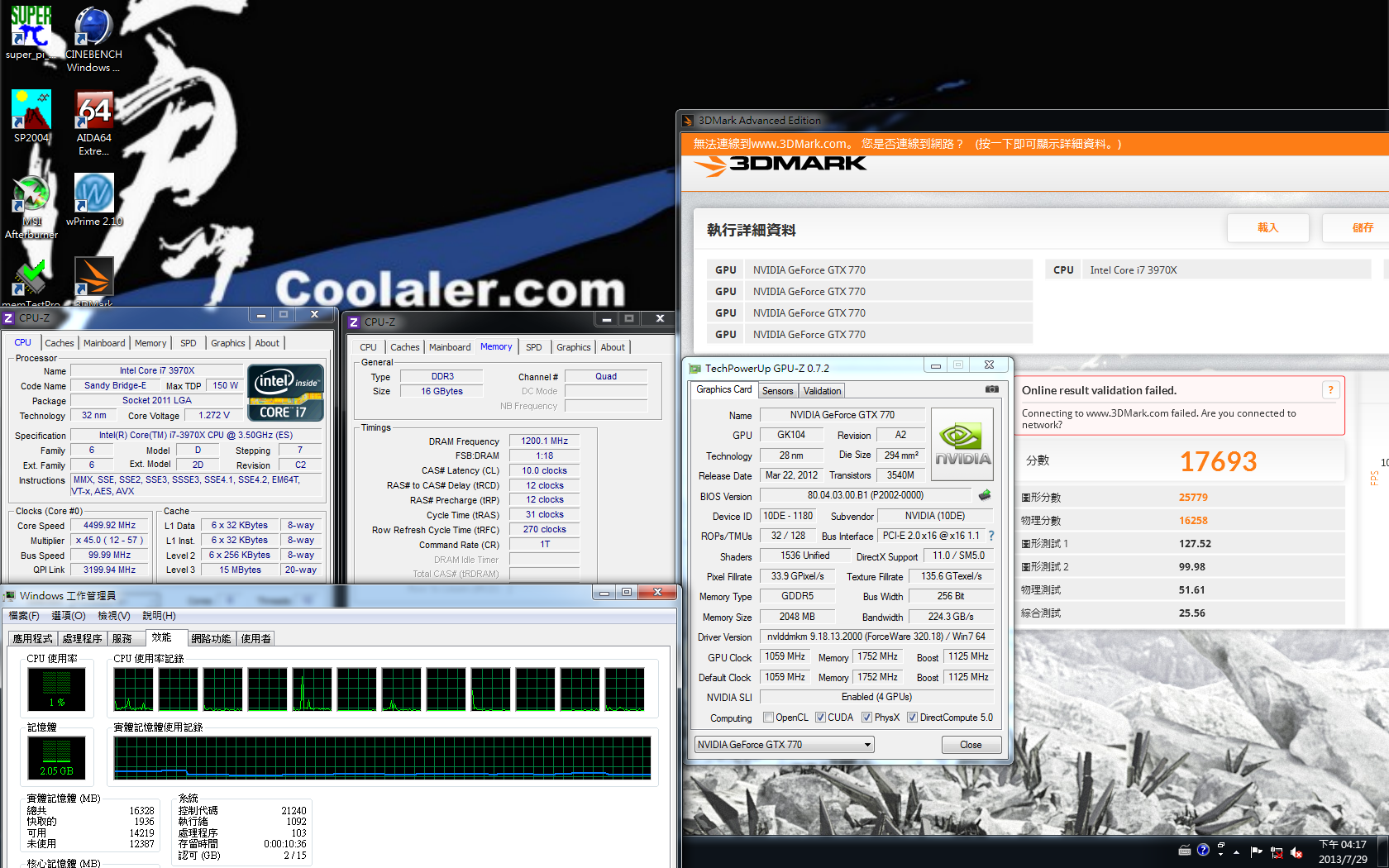Click Task Manager title bar icon
Image resolution: width=1389 pixels, height=868 pixels.
tap(9, 596)
